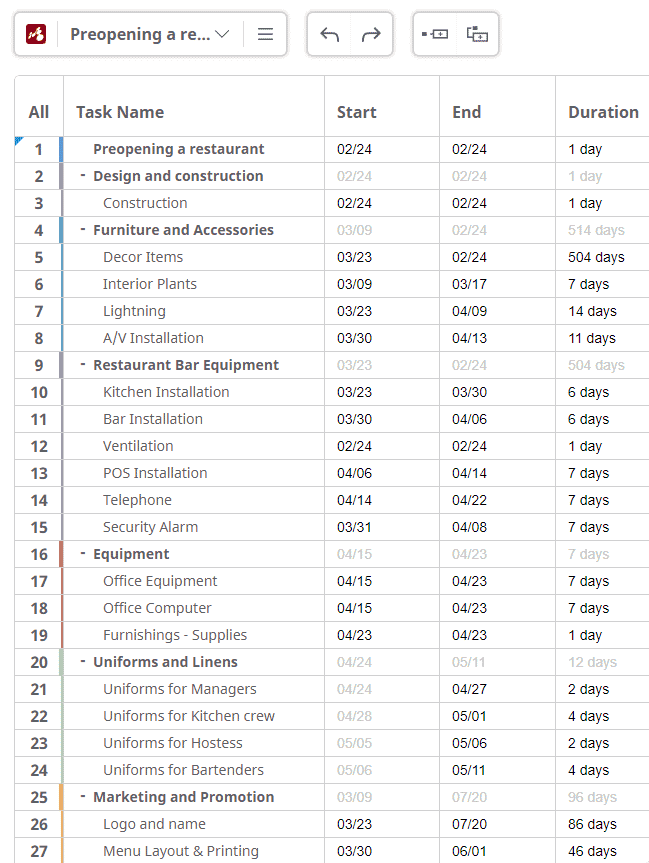
Task: Click the 86 days duration for Logo and name
Action: [x=592, y=824]
